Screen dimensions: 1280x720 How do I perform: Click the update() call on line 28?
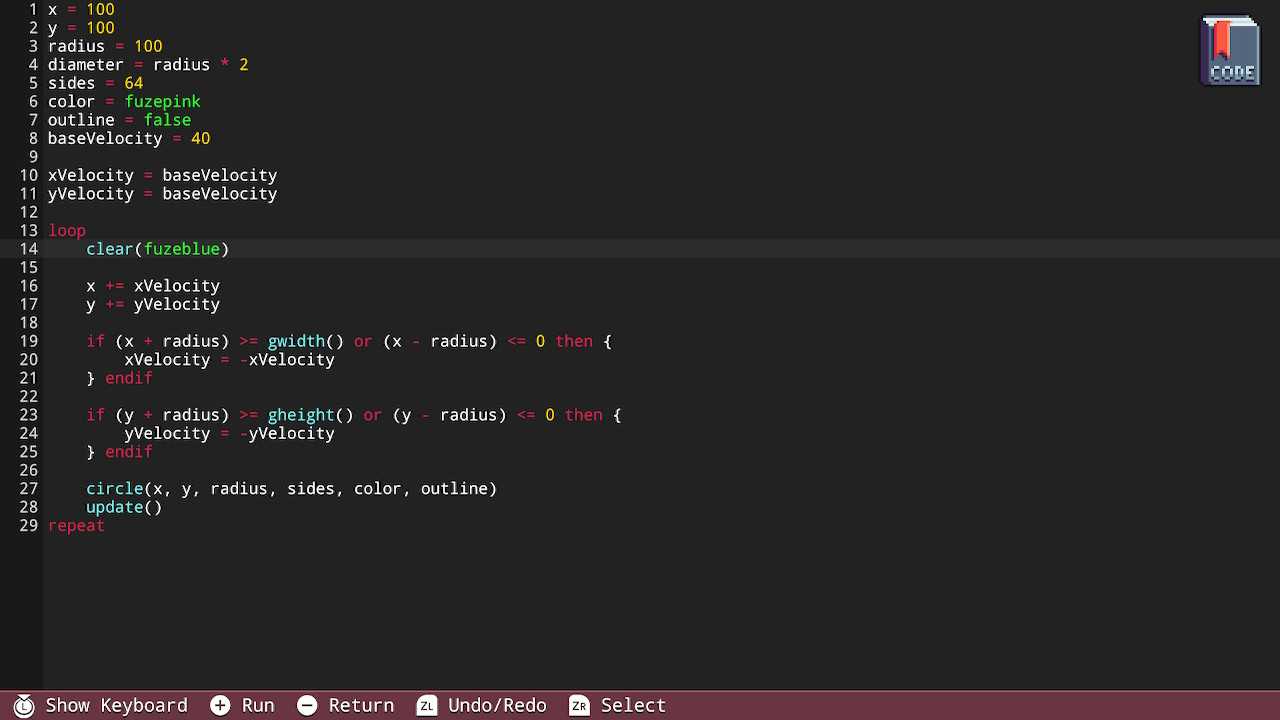[x=124, y=507]
